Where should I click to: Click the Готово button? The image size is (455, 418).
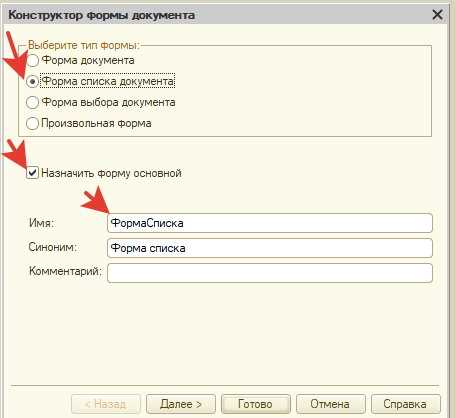pos(256,404)
